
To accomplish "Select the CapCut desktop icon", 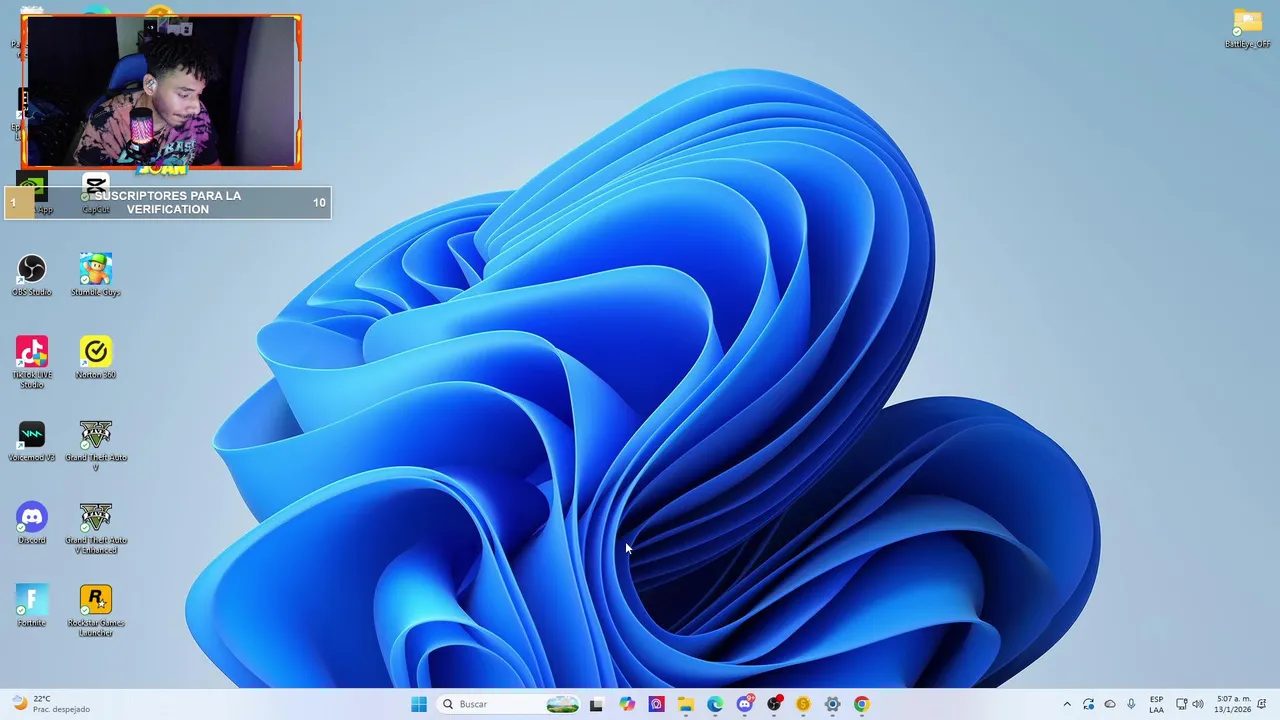I will pos(96,192).
